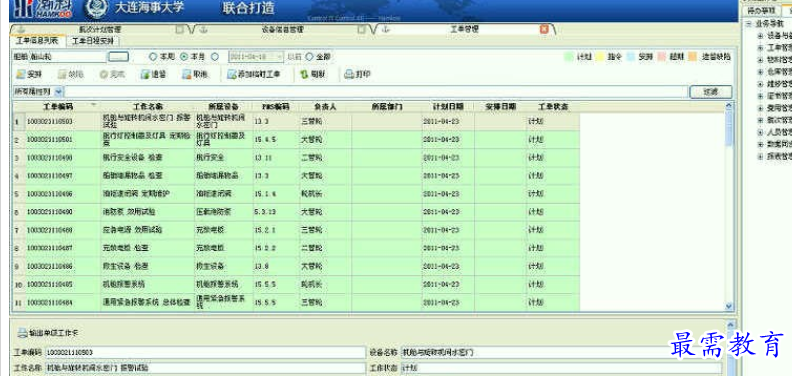Click the square icon on 航次计划管理 tab
Image resolution: width=792 pixels, height=376 pixels.
pos(179,29)
